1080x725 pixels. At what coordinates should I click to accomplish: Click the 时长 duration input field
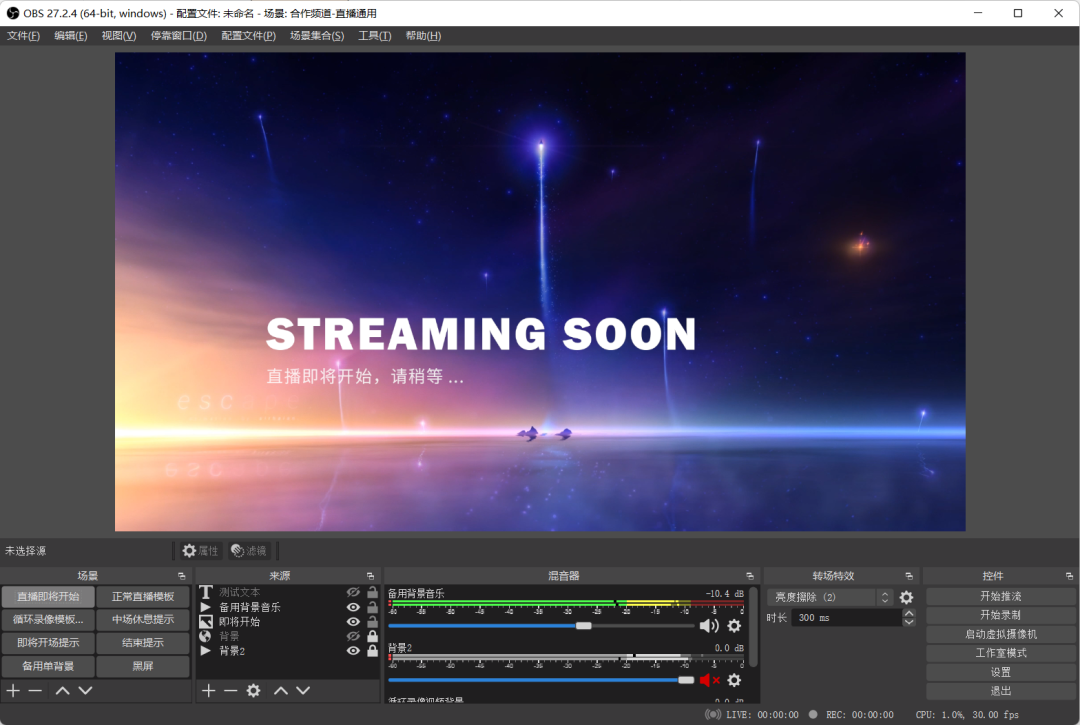[845, 618]
